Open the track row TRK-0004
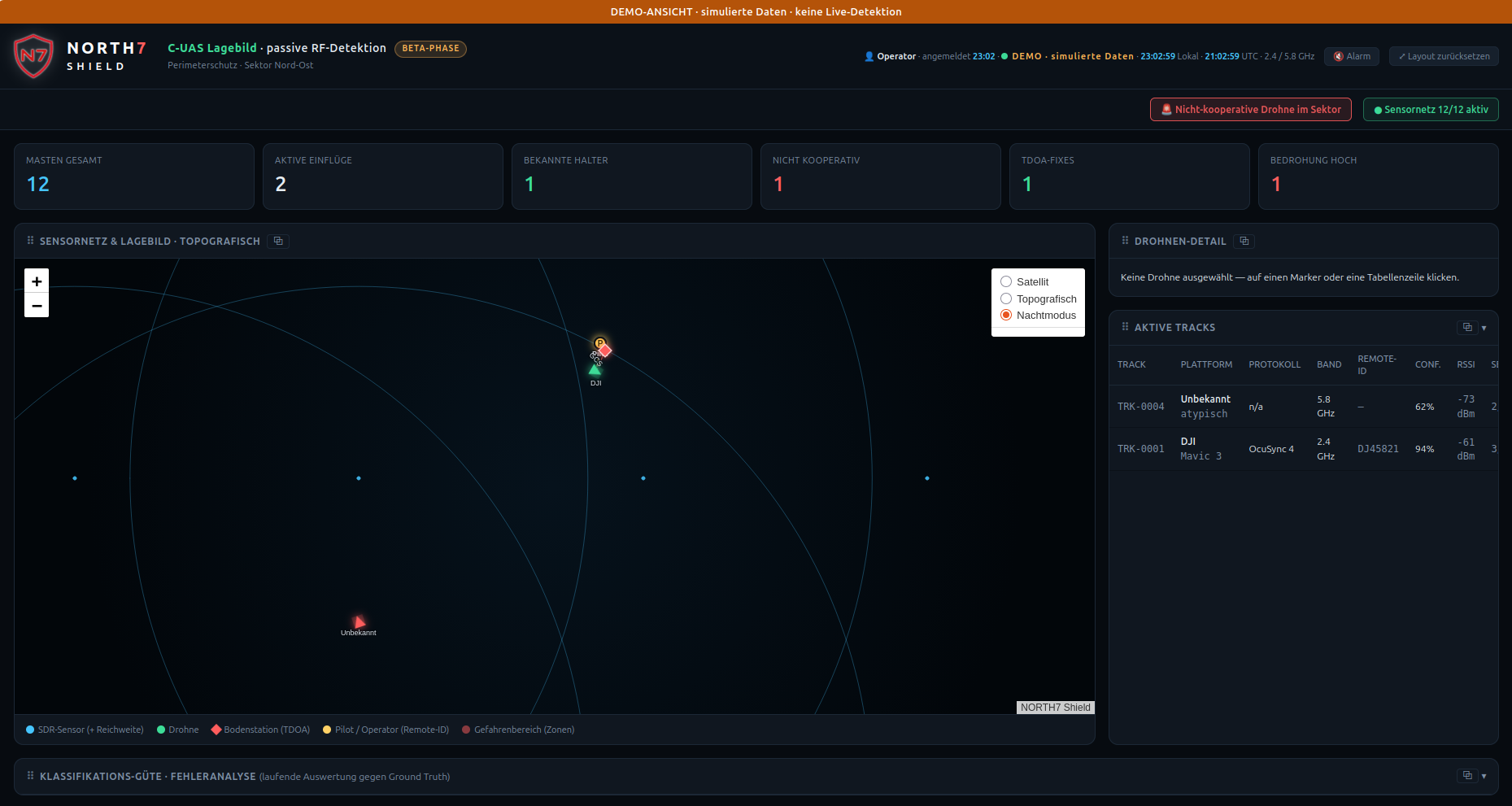This screenshot has height=806, width=1512. click(x=1304, y=407)
